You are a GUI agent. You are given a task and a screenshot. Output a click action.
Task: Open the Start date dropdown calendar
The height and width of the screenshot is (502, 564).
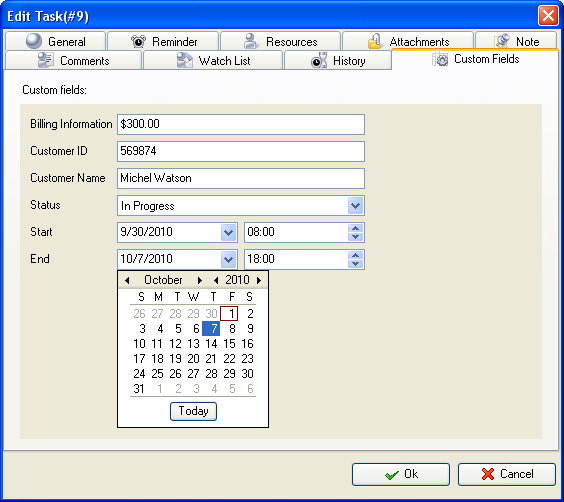[x=228, y=232]
